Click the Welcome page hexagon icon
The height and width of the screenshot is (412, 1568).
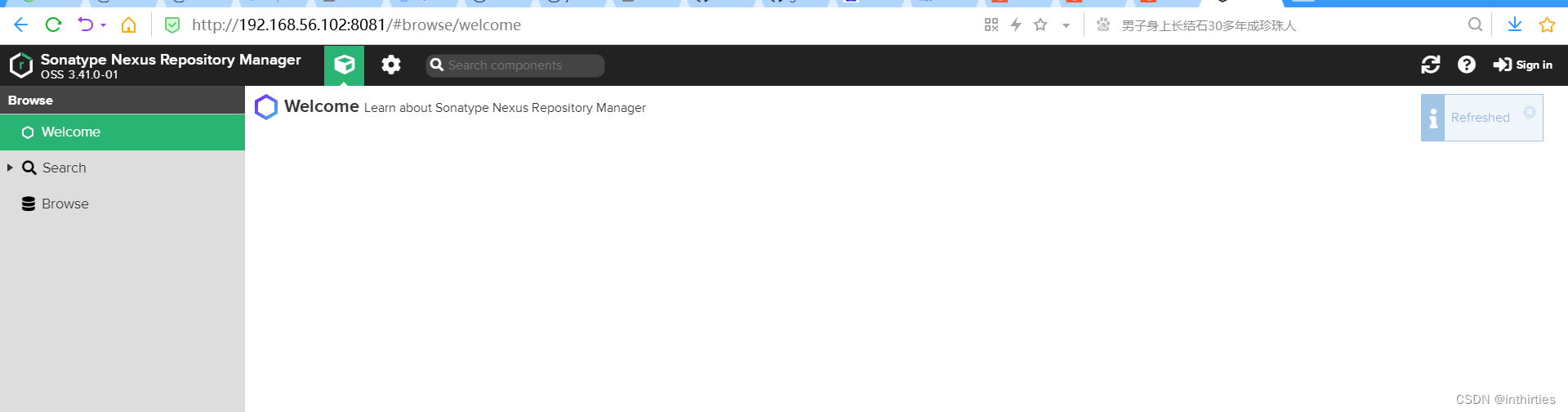pyautogui.click(x=266, y=107)
